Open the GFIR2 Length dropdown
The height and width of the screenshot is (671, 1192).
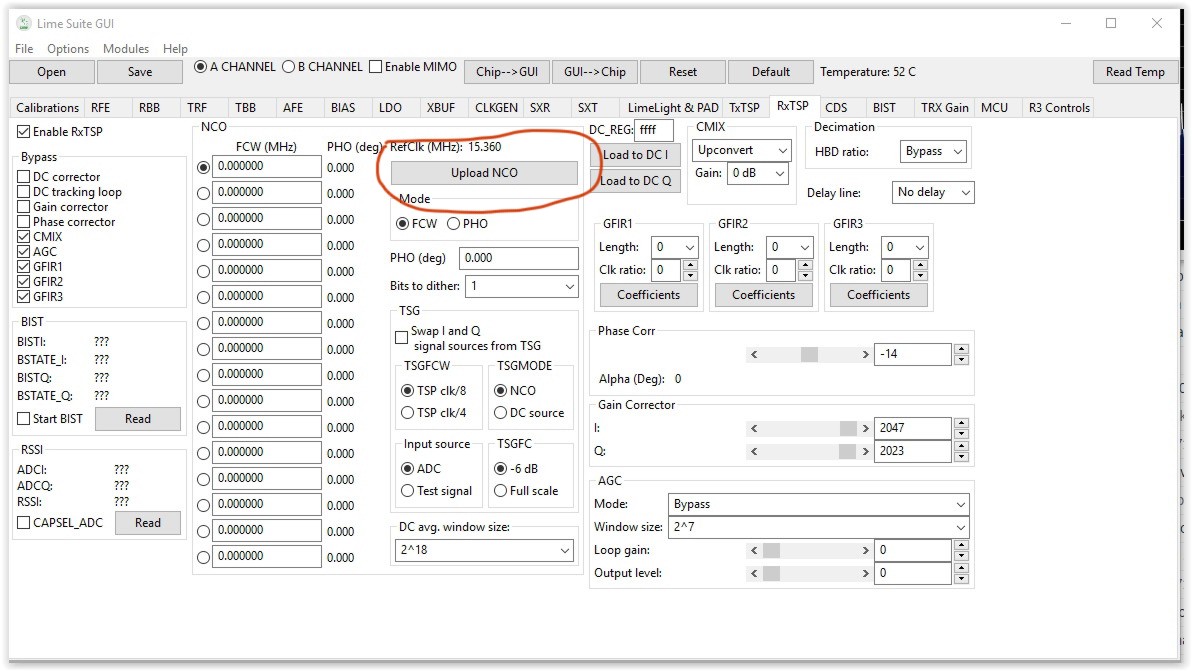789,247
